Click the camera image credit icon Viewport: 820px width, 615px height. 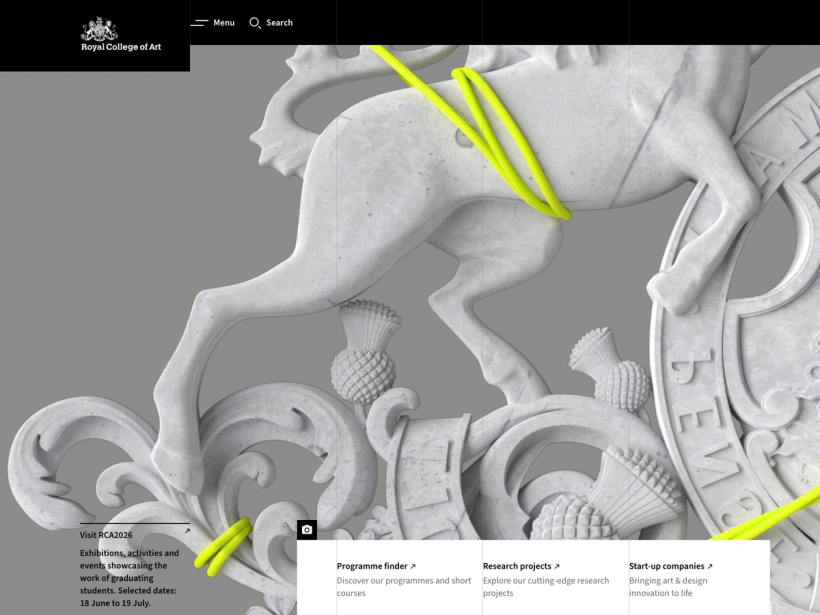(307, 530)
